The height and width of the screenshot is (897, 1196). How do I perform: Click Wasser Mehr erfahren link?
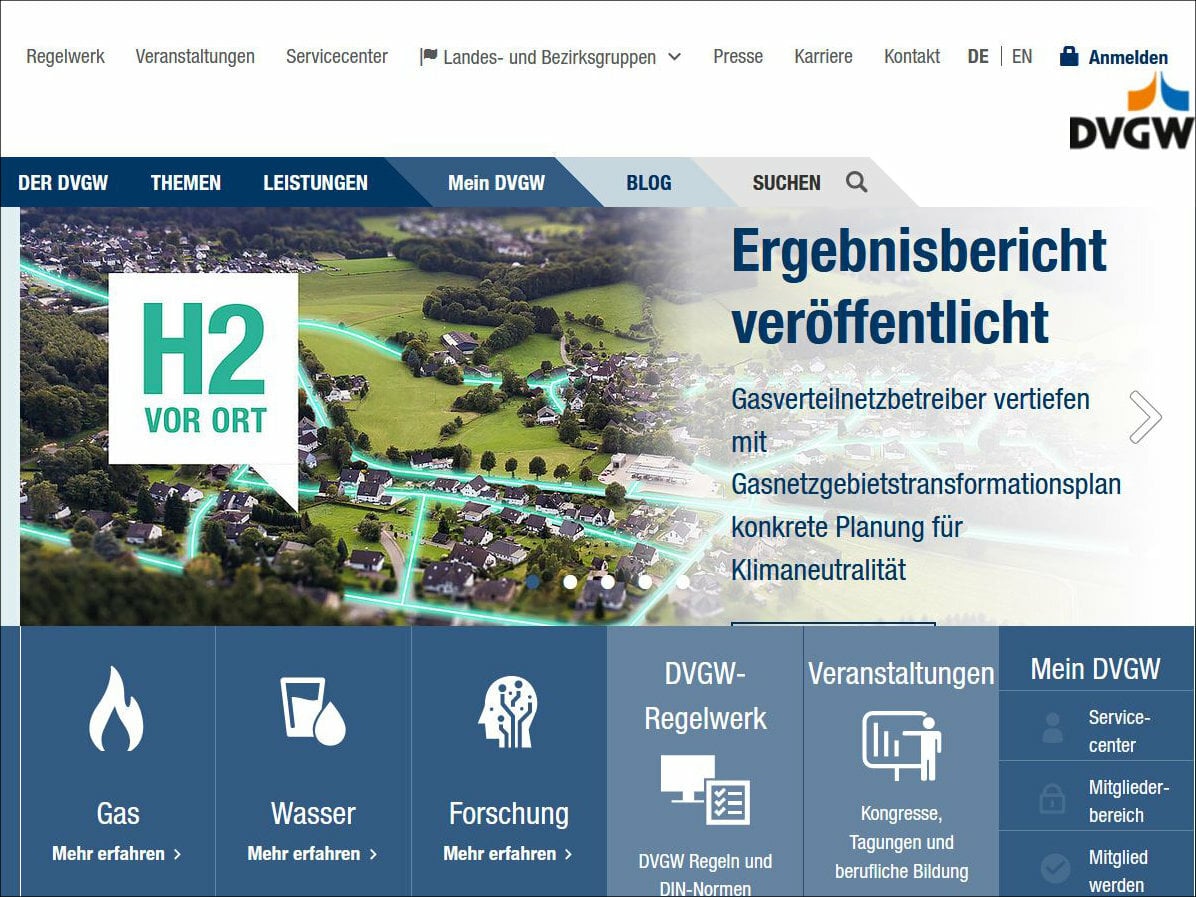312,854
